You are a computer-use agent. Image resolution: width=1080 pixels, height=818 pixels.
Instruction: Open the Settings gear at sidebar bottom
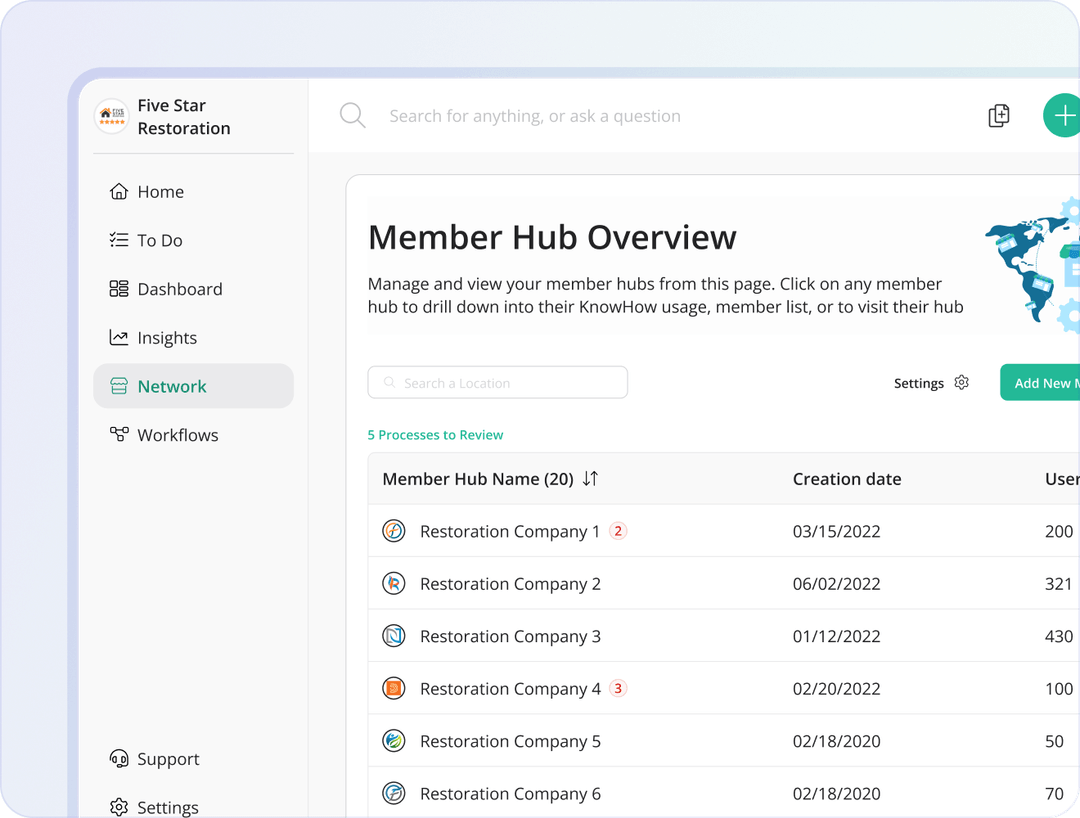click(119, 806)
